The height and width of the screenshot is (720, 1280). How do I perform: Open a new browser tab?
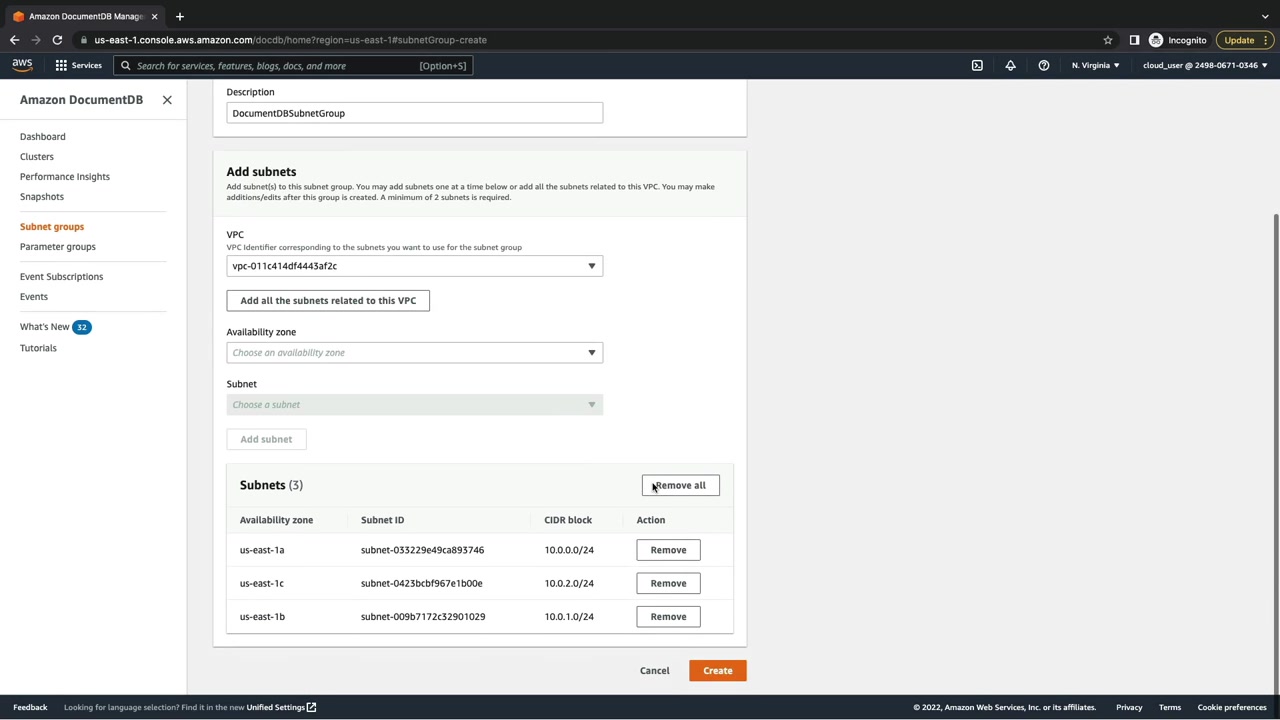tap(180, 16)
